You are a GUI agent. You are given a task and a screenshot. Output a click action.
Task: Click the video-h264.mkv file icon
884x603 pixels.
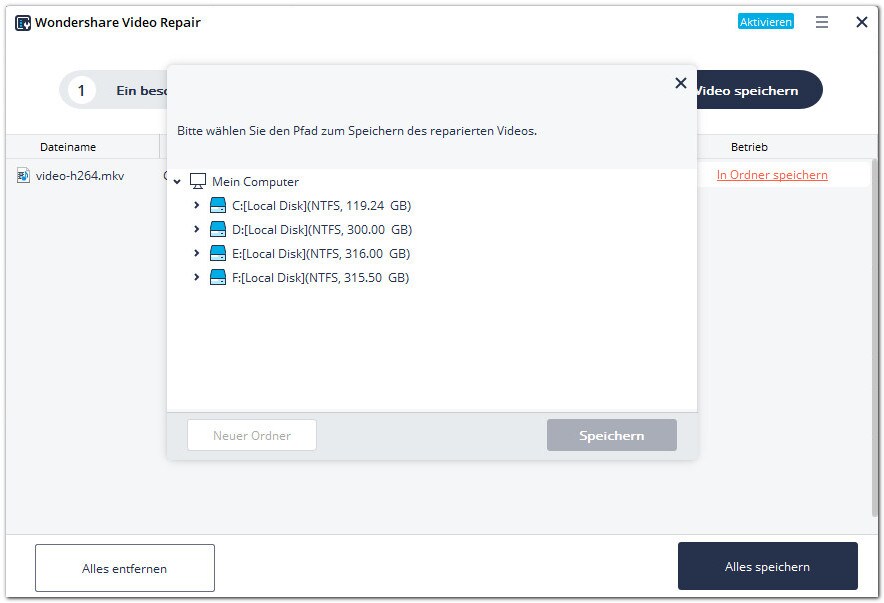point(24,176)
